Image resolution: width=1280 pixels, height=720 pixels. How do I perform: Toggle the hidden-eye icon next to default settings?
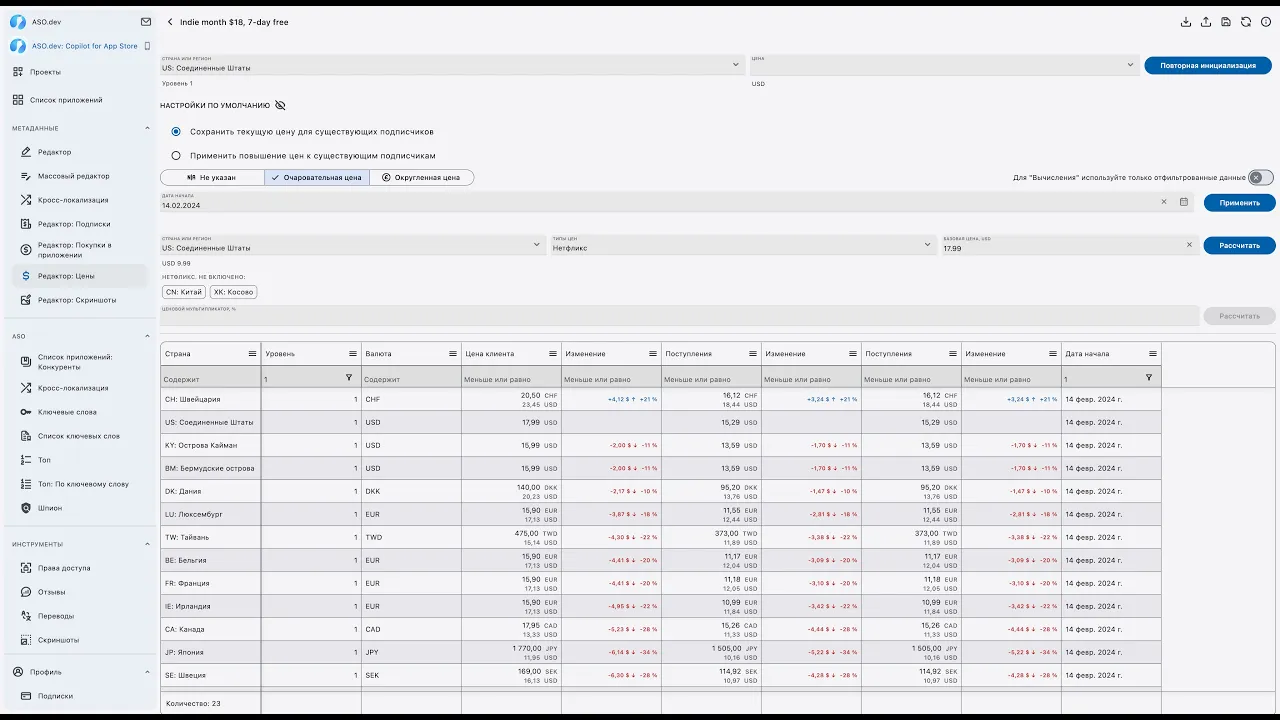(280, 105)
